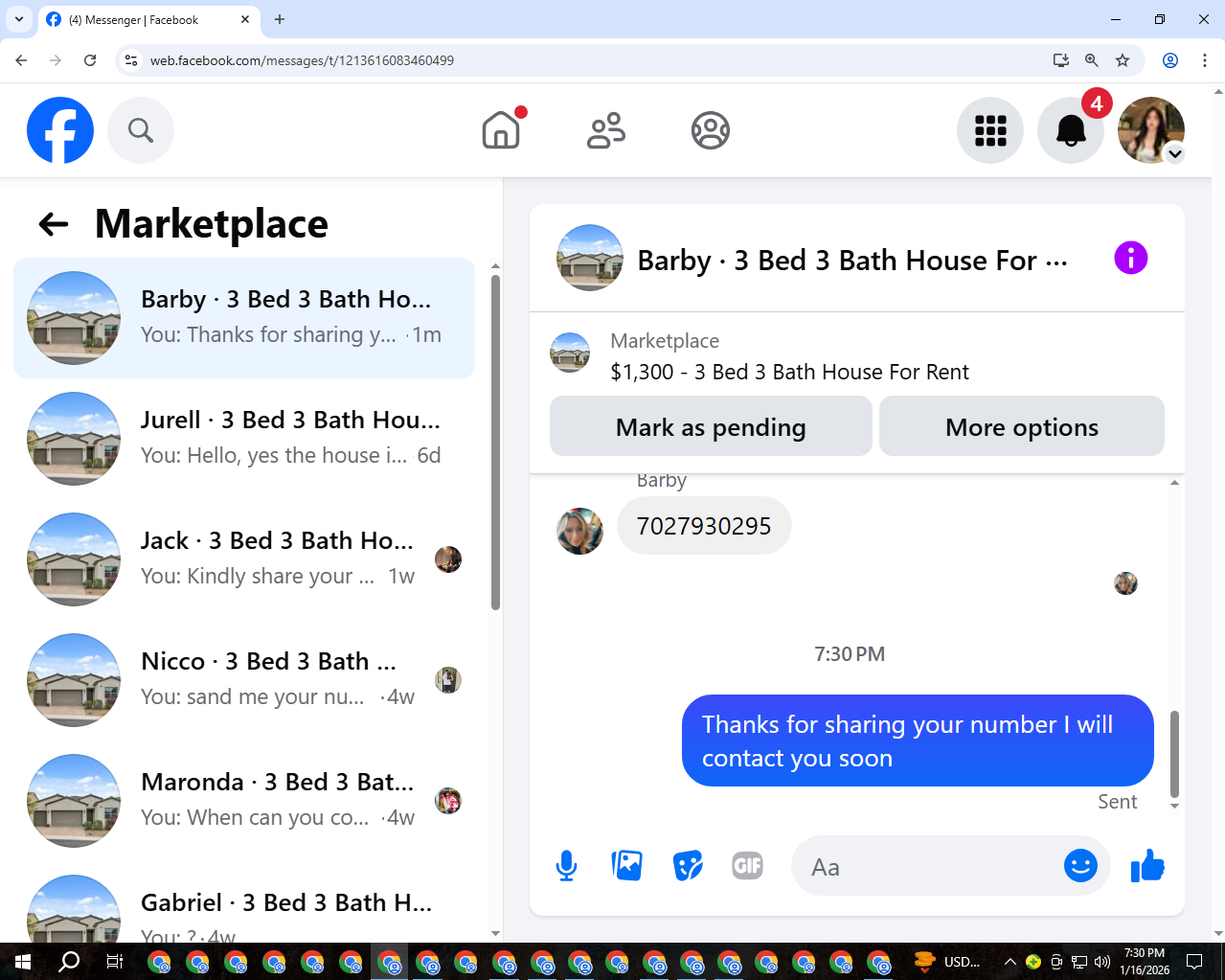The height and width of the screenshot is (980, 1225).
Task: Open the Barby conversation in the list
Action: coord(244,318)
